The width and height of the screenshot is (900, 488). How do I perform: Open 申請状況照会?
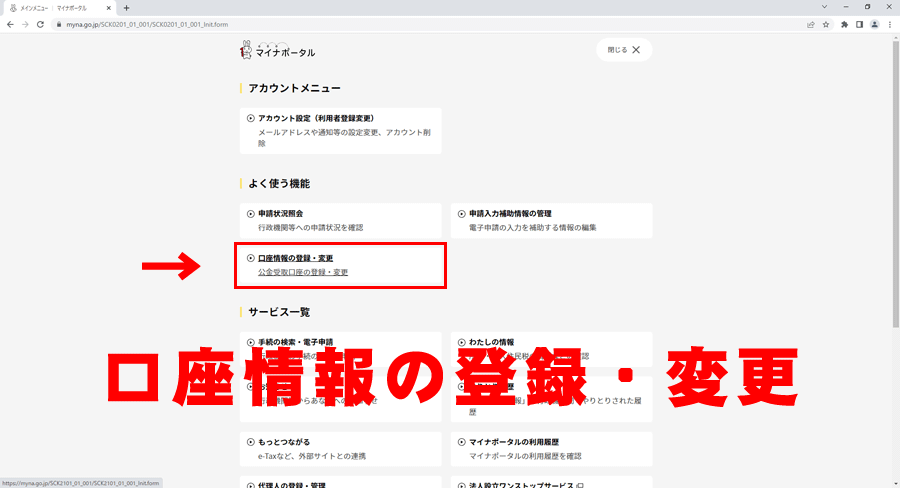(x=341, y=220)
